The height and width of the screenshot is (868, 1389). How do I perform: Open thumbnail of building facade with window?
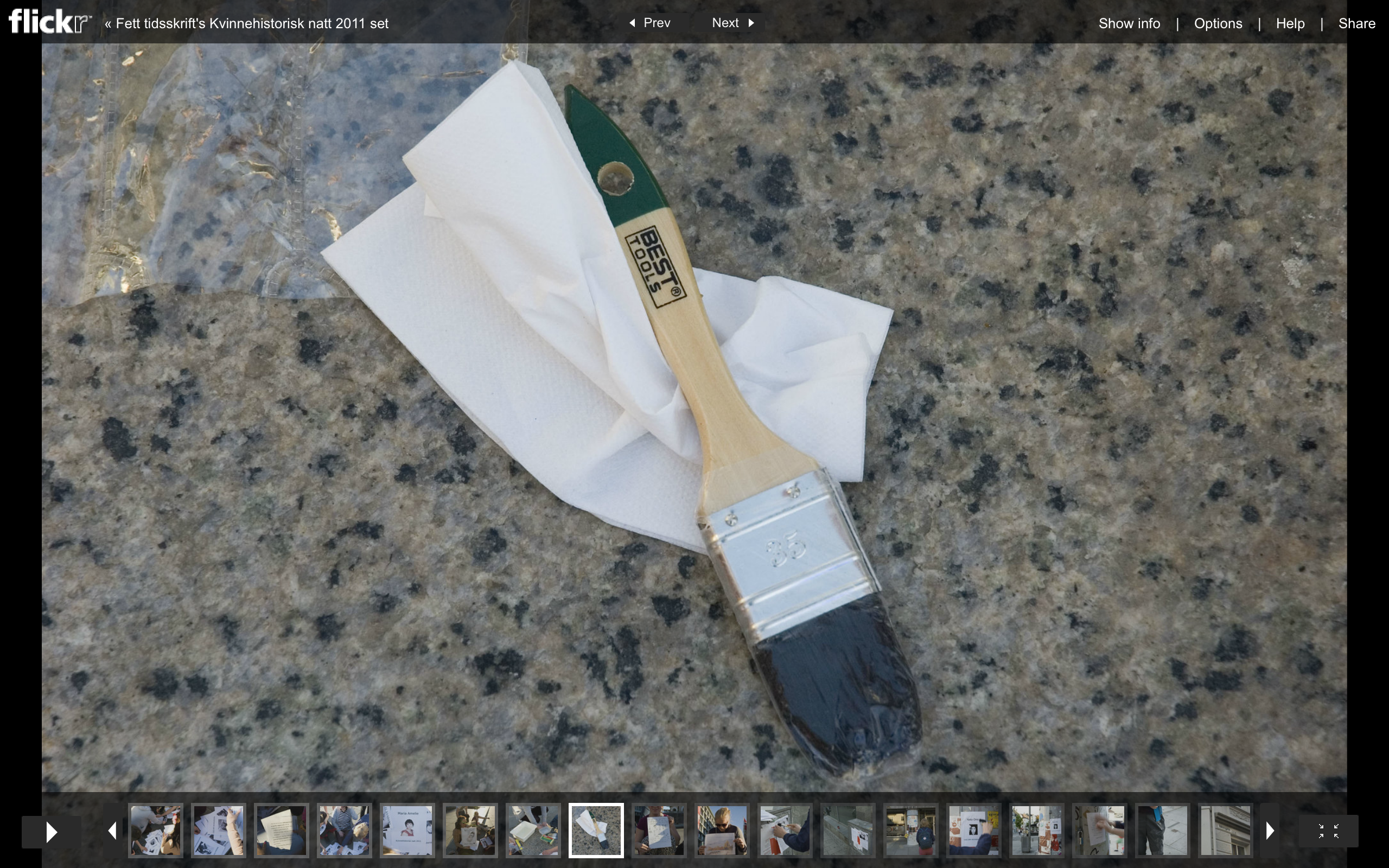pos(1226,831)
